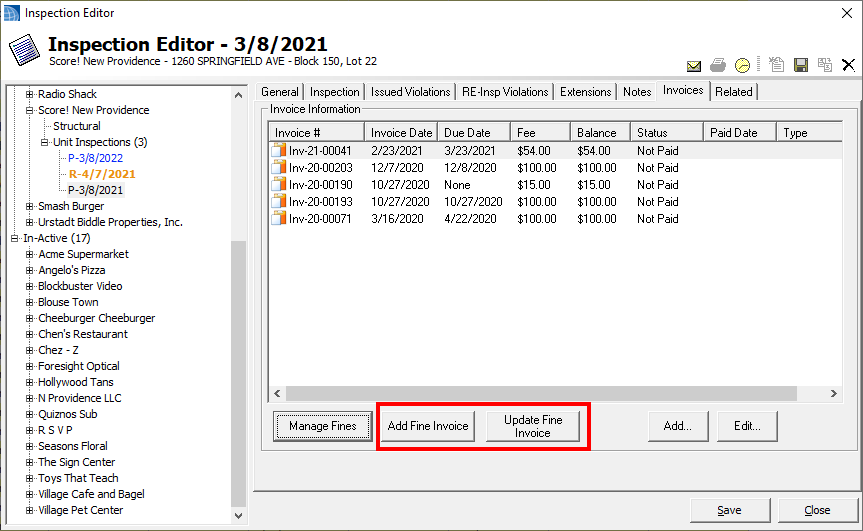Click the invoice list scroll left arrow
Image resolution: width=863 pixels, height=531 pixels.
[x=277, y=393]
